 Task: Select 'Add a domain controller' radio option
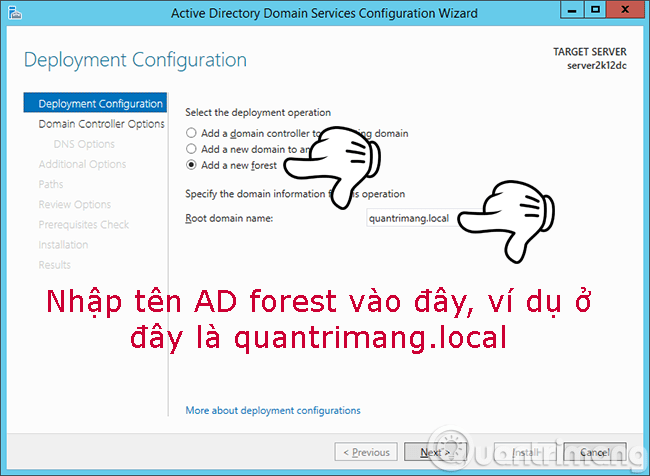[x=191, y=133]
